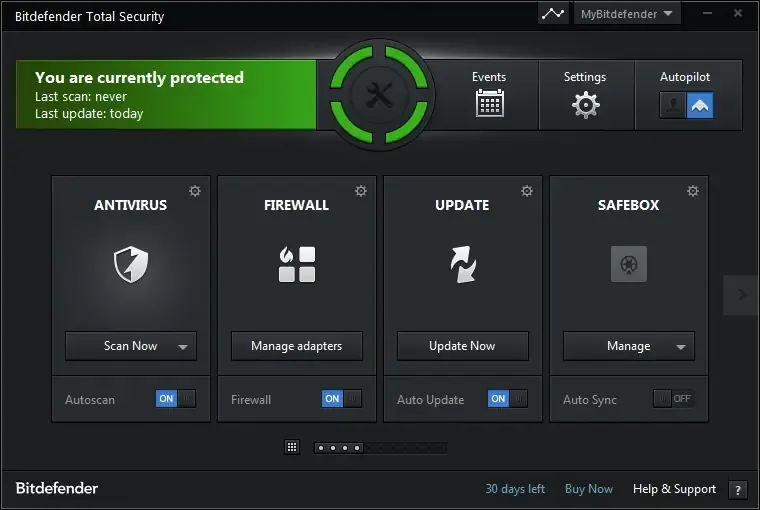This screenshot has width=760, height=510.
Task: Toggle the Autoscan switch off
Action: (x=176, y=398)
